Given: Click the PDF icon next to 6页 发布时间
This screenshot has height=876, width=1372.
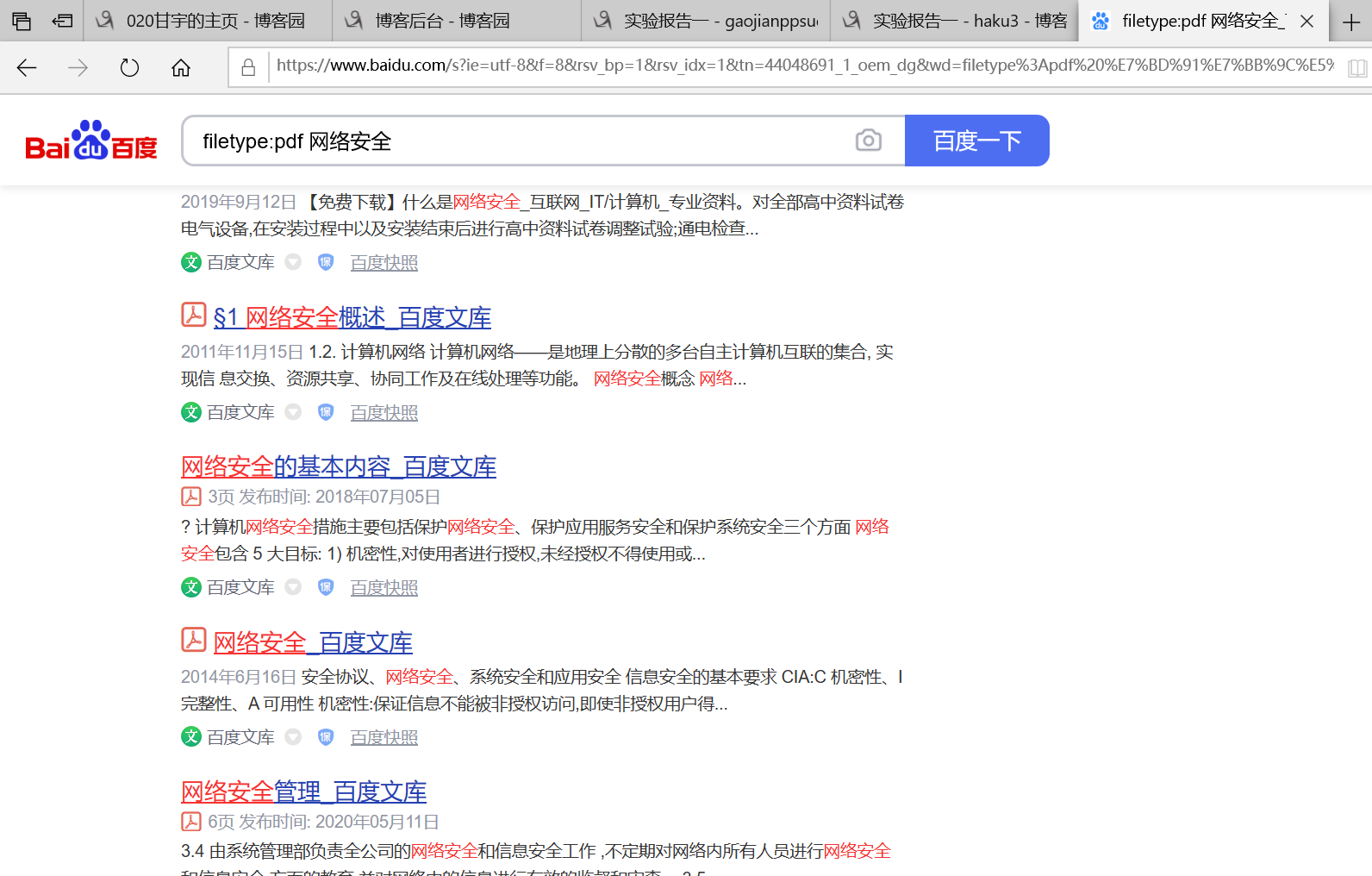Looking at the screenshot, I should coord(190,822).
